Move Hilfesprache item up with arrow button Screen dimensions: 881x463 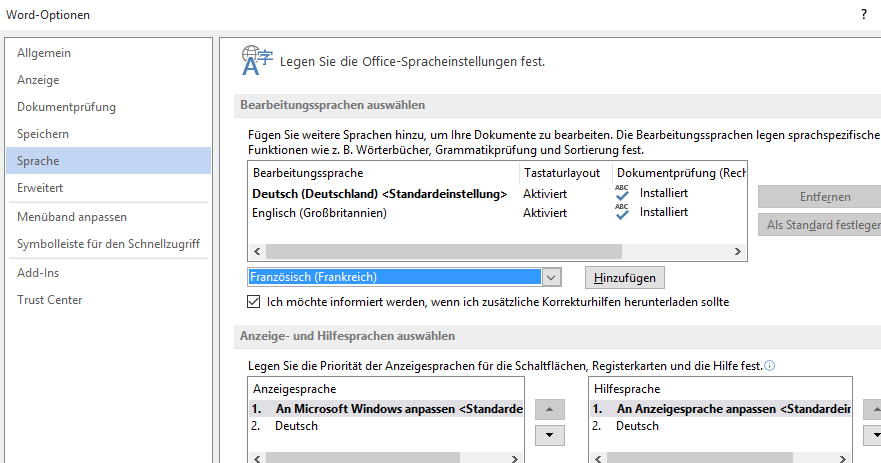point(873,410)
